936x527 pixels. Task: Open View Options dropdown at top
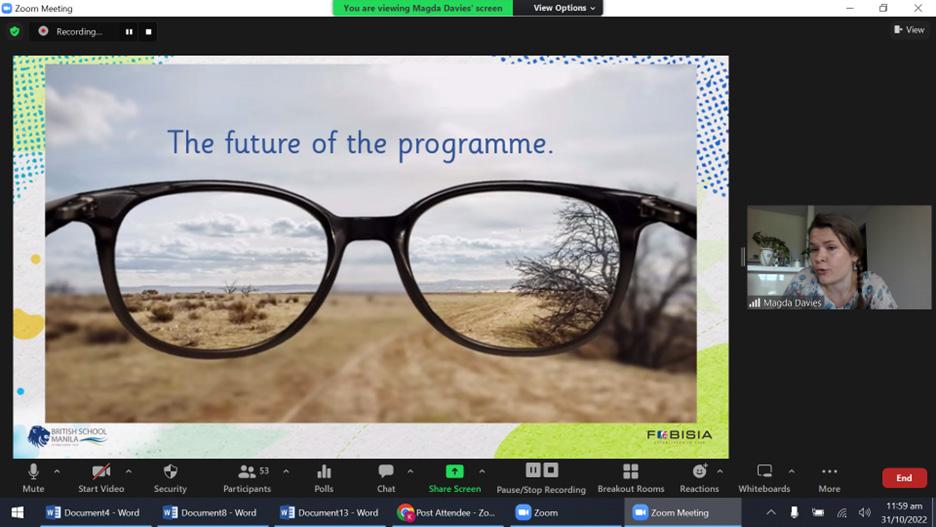564,8
